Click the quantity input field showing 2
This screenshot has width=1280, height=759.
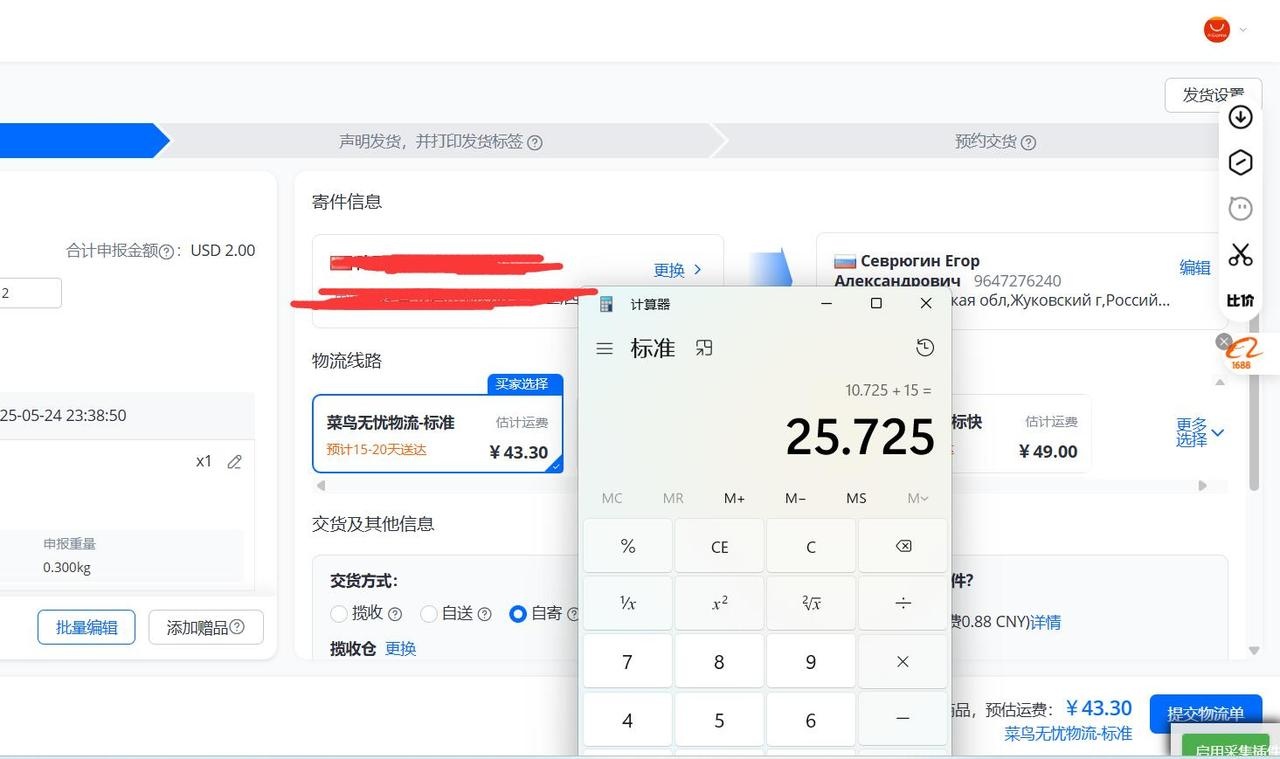[30, 293]
